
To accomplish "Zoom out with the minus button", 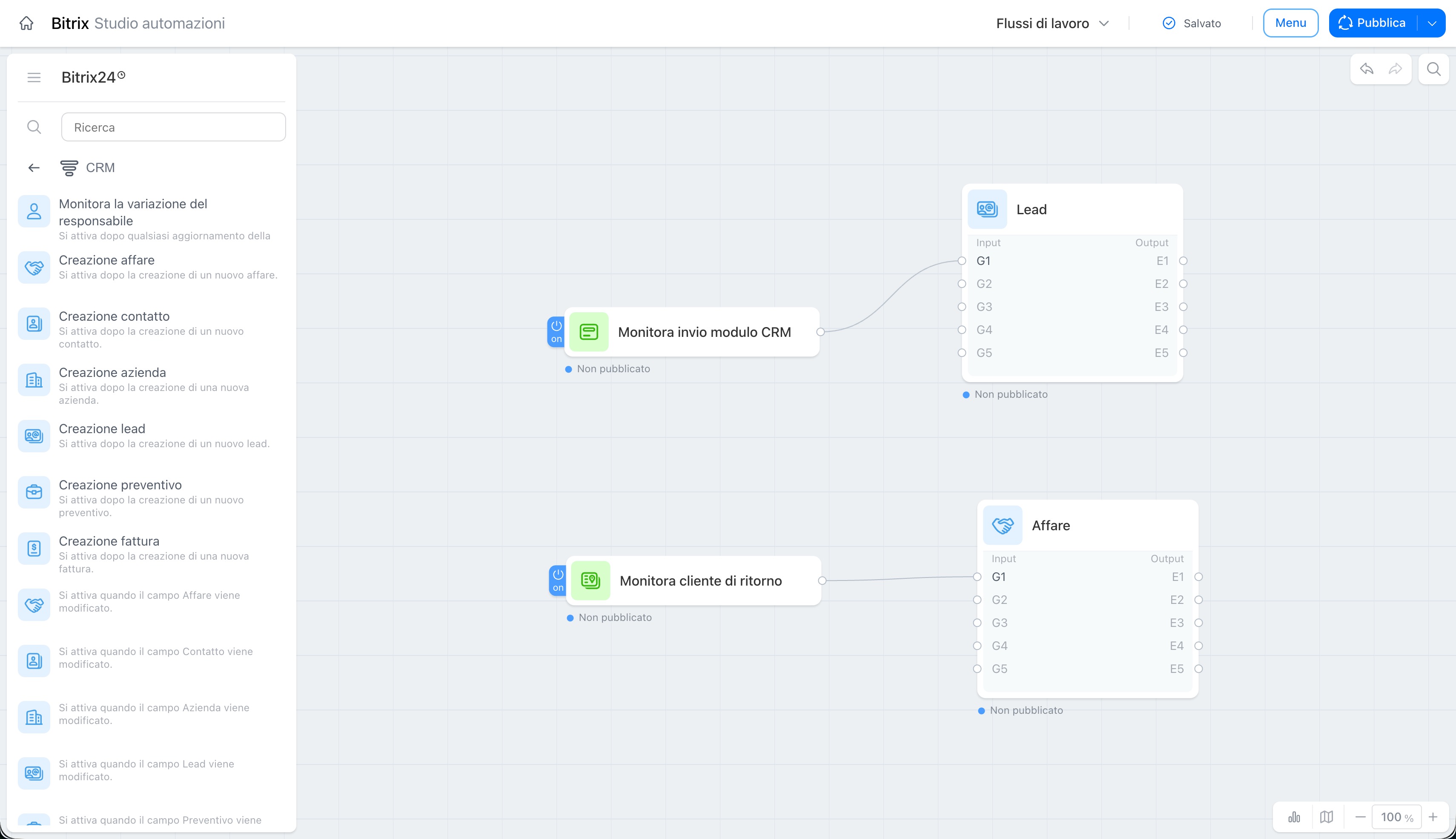I will pyautogui.click(x=1360, y=816).
